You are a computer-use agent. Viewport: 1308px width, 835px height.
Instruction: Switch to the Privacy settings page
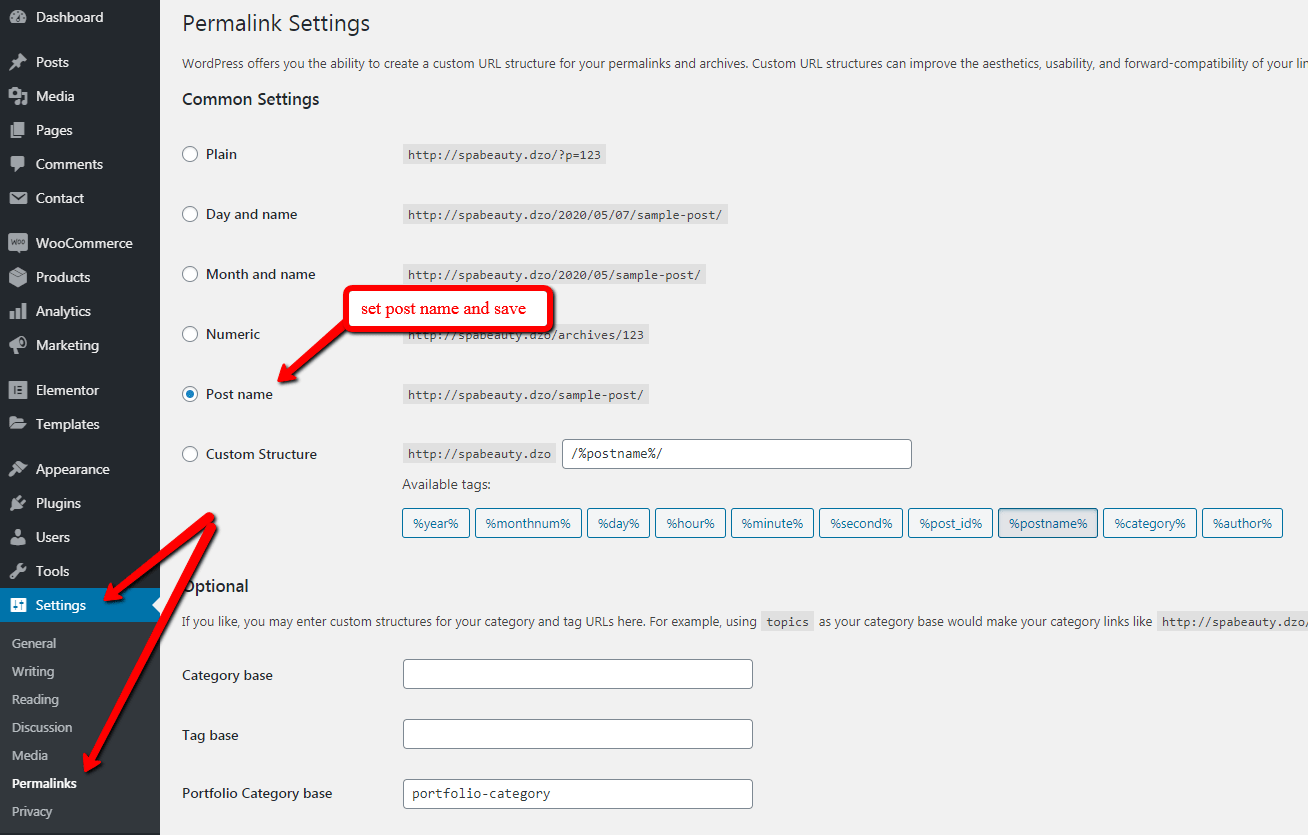[31, 812]
